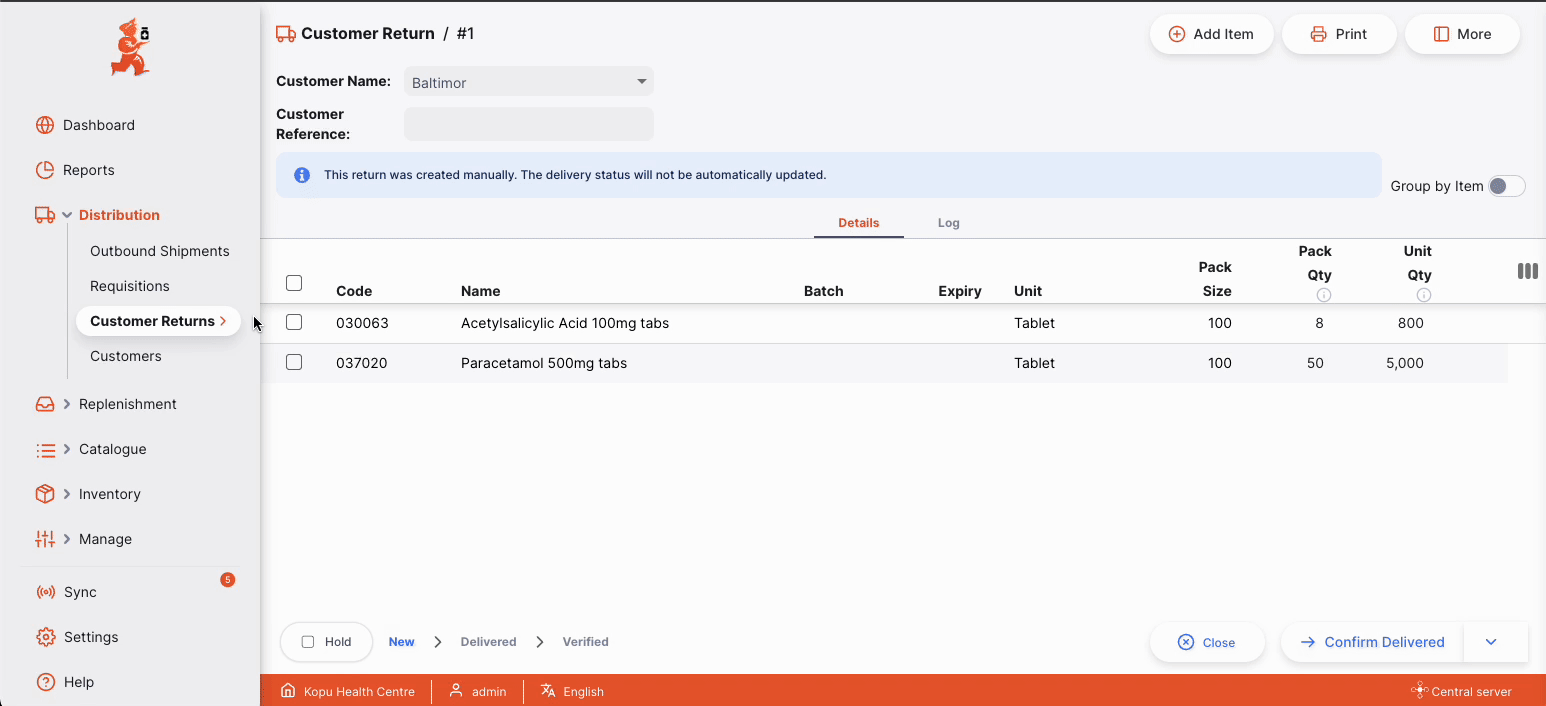Click the info icon in the blue banner
This screenshot has width=1546, height=706.
tap(302, 175)
